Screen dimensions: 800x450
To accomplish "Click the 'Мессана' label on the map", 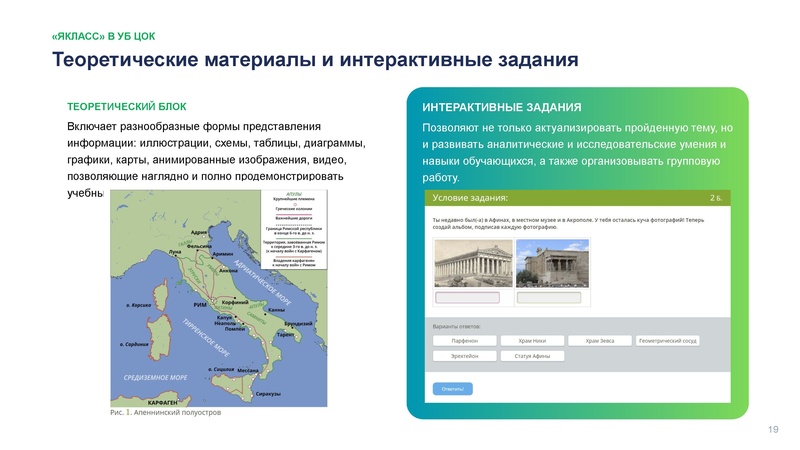I will [x=247, y=370].
